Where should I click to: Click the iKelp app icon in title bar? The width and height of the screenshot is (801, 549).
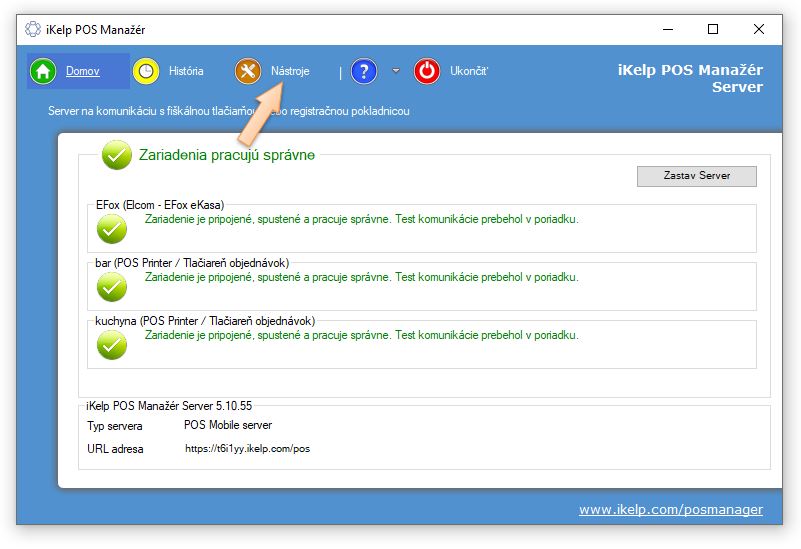(x=33, y=29)
